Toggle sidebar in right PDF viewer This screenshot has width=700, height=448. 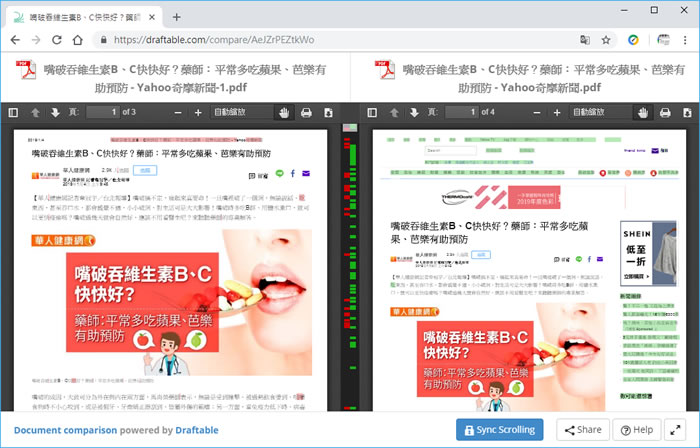372,112
